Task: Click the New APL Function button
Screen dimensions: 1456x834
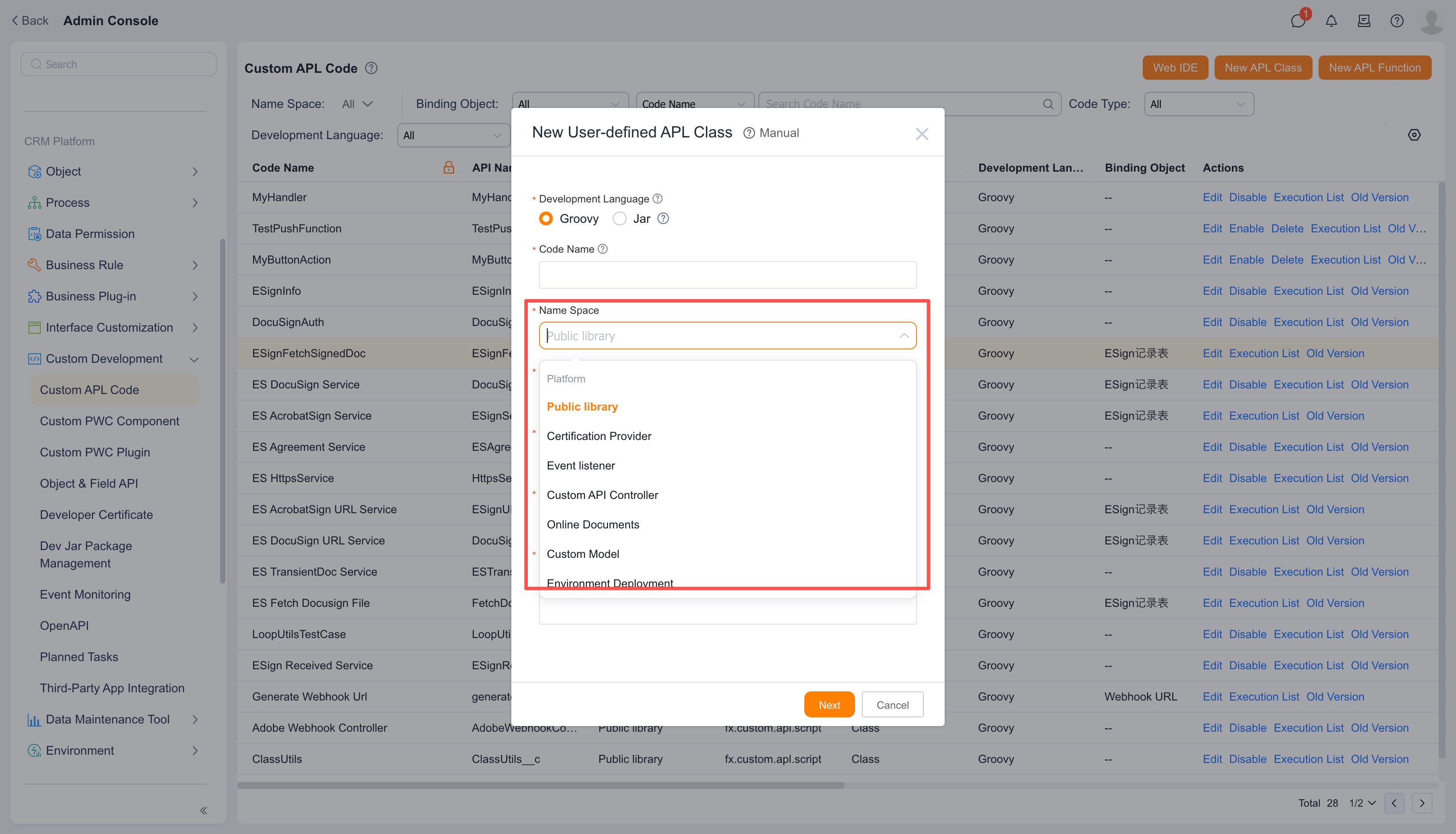Action: [1374, 68]
